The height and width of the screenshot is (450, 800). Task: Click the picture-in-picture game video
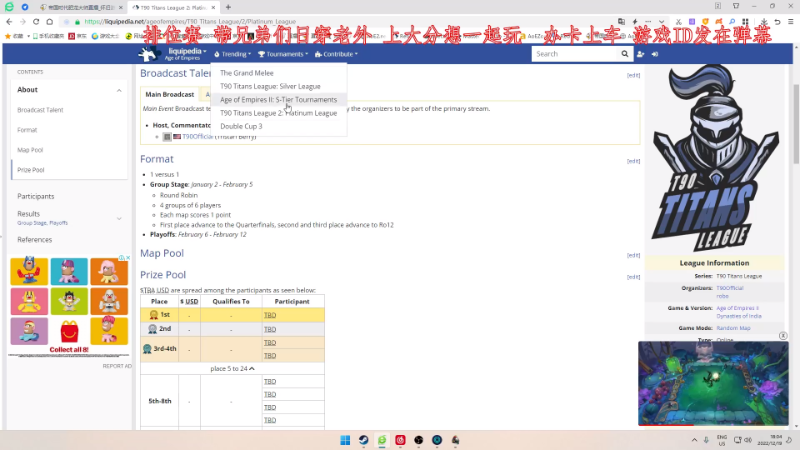click(713, 384)
